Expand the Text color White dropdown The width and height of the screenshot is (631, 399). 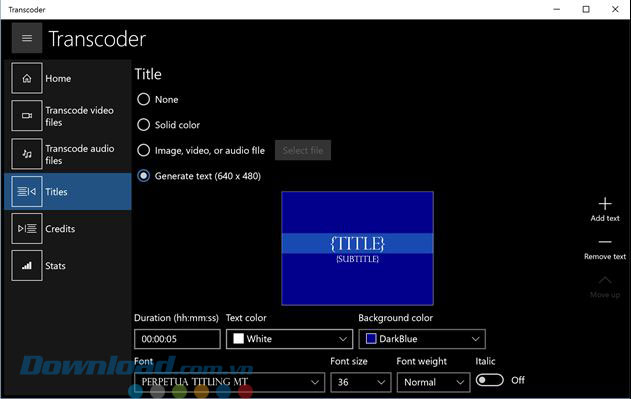(289, 339)
